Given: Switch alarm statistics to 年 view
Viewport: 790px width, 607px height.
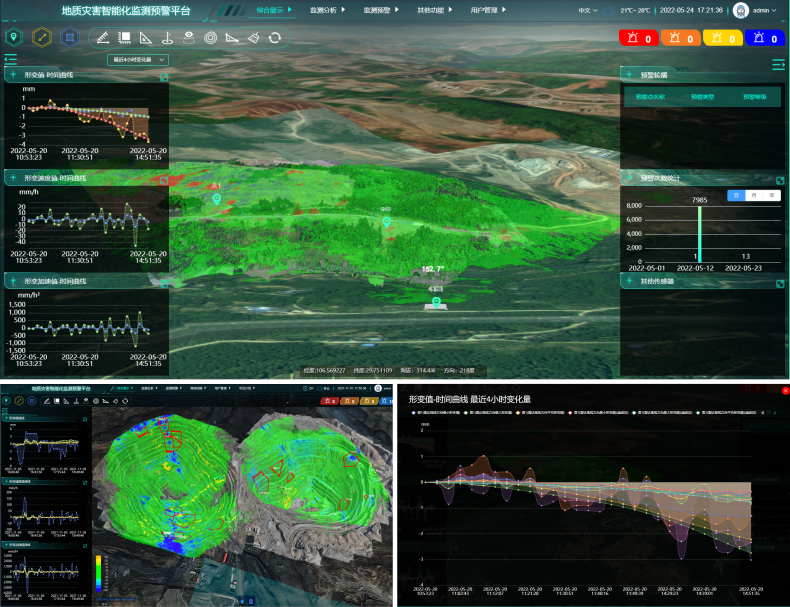Looking at the screenshot, I should click(x=770, y=195).
